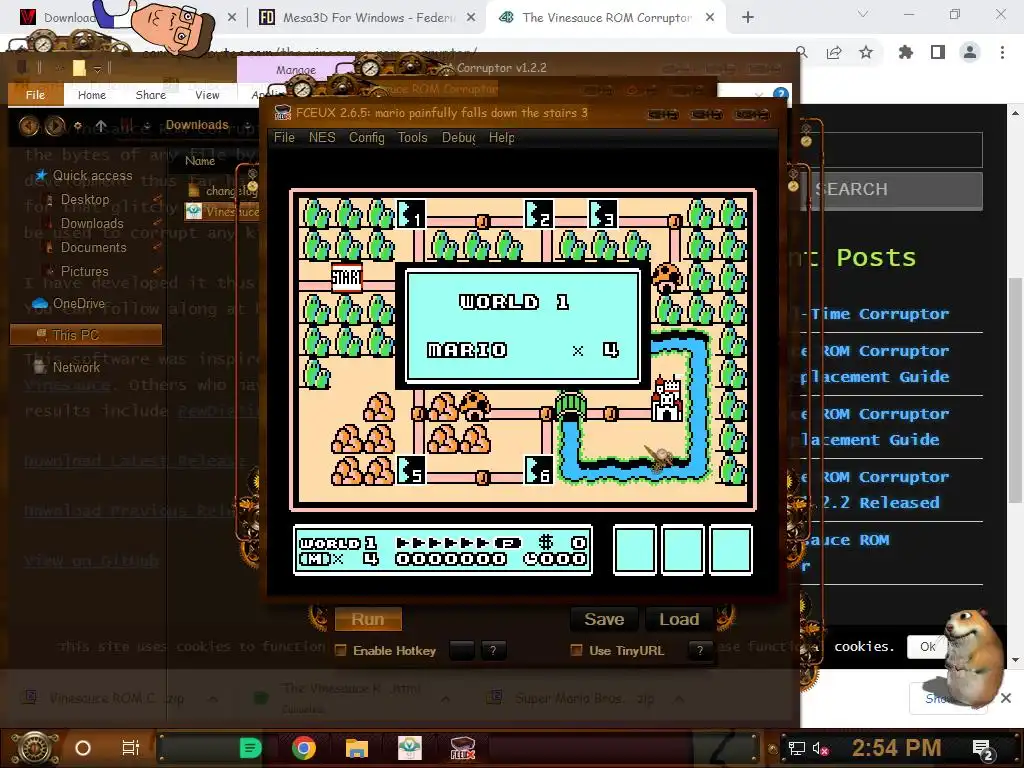The height and width of the screenshot is (768, 1024).
Task: Open the Start button on taskbar
Action: [x=35, y=748]
